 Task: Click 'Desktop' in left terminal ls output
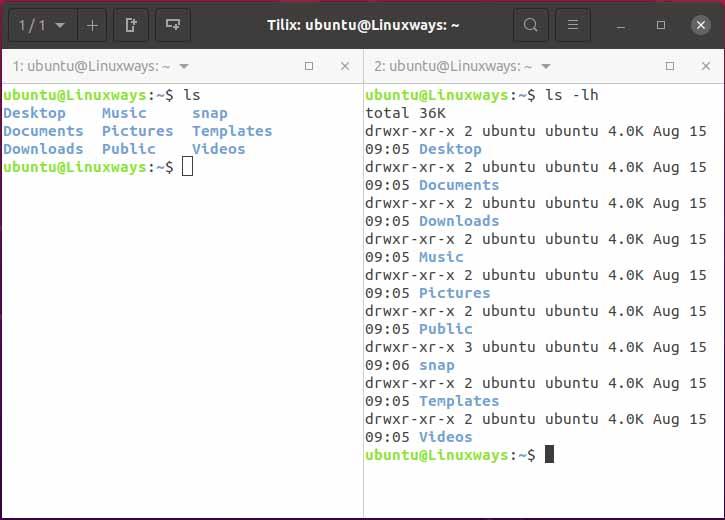click(x=35, y=113)
